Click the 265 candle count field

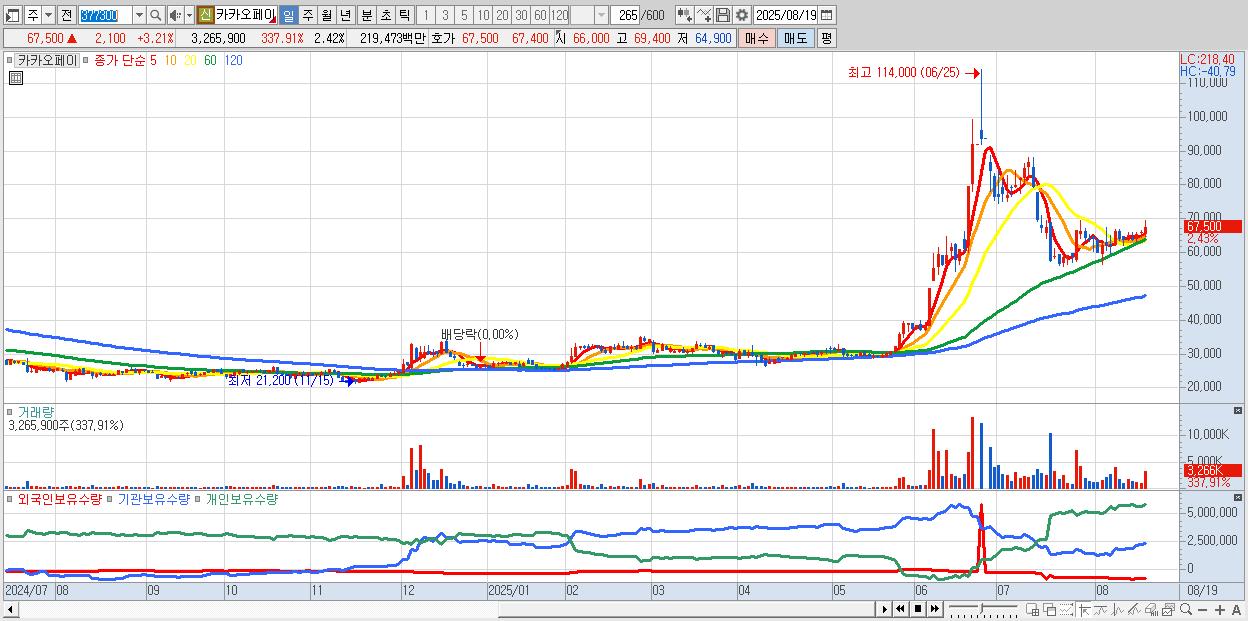(x=625, y=15)
